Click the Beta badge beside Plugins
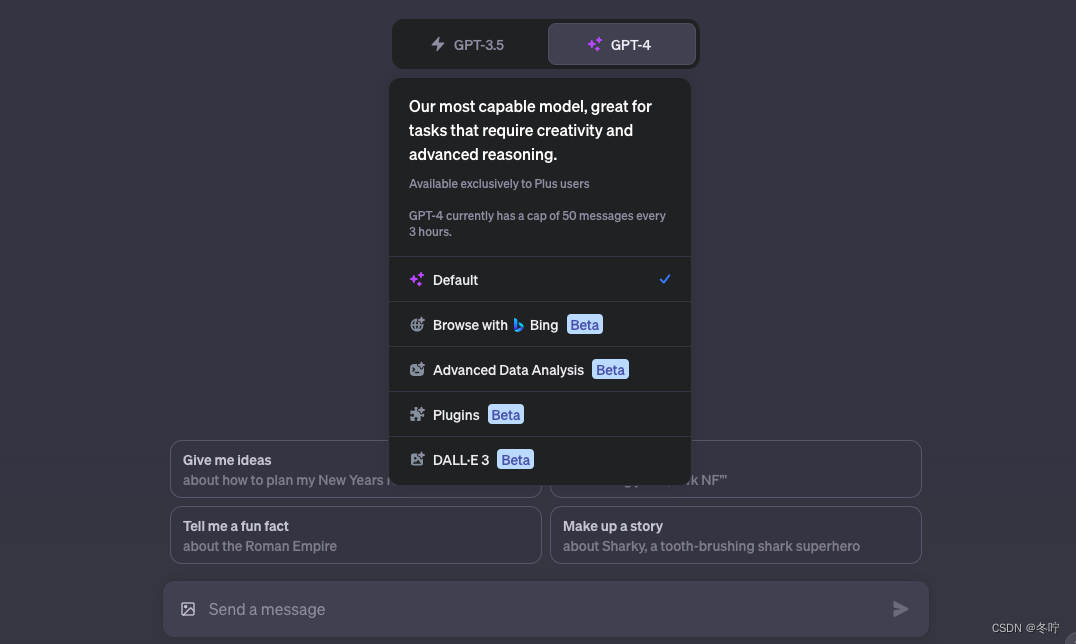 click(x=506, y=415)
